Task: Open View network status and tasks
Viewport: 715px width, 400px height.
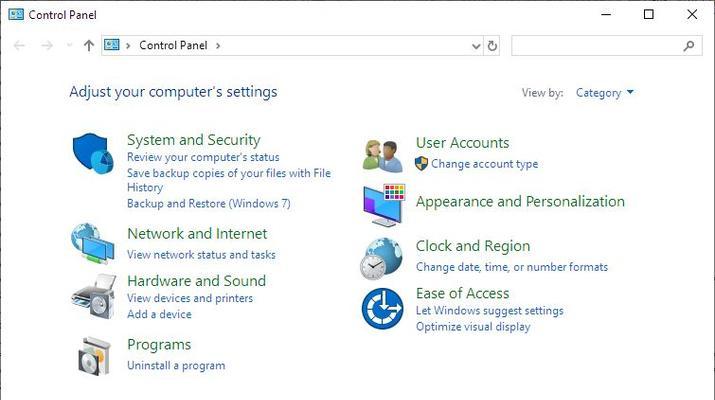Action: 201,255
